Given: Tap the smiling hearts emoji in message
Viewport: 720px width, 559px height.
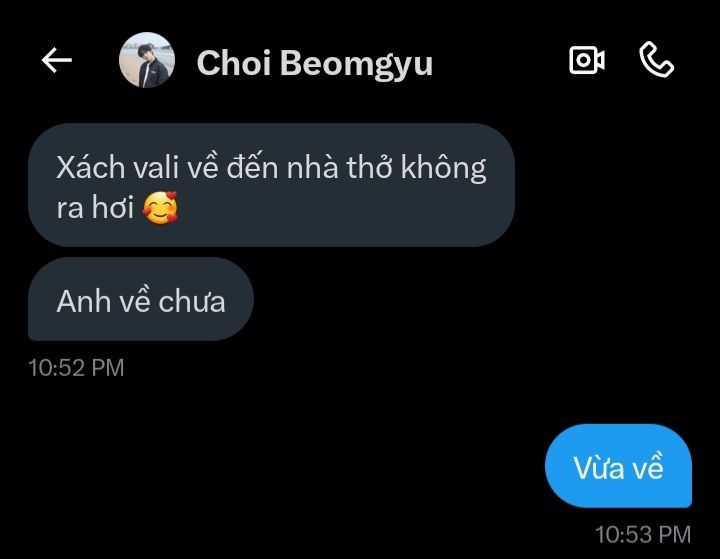Looking at the screenshot, I should [x=160, y=207].
